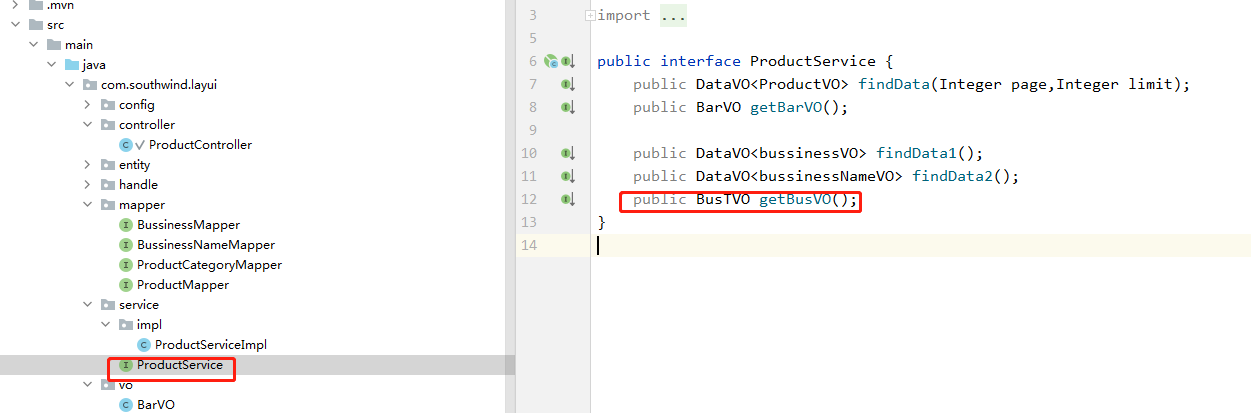Go to getBarVO implementation via line 8 gutter
The height and width of the screenshot is (413, 1251).
[x=567, y=108]
